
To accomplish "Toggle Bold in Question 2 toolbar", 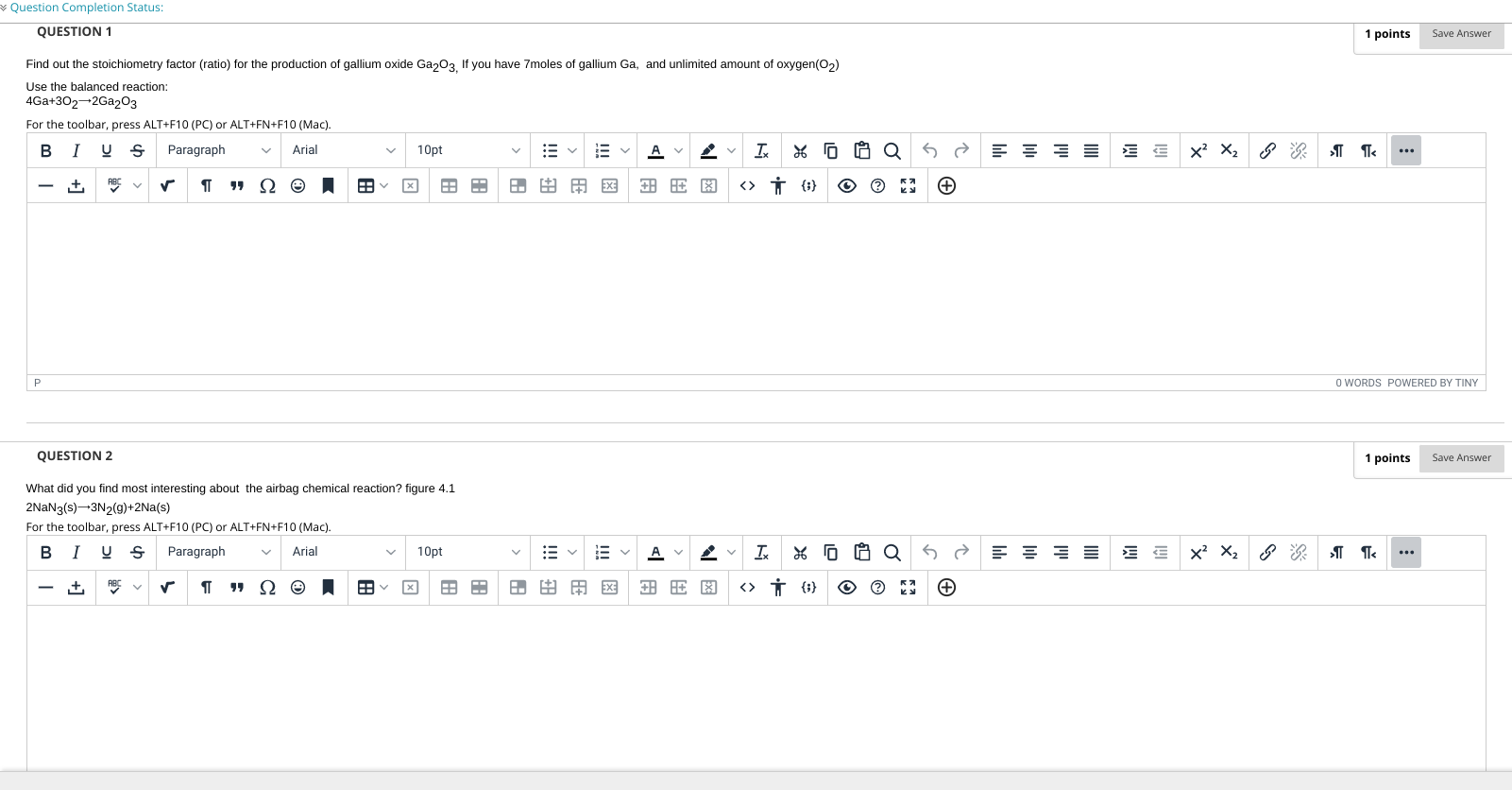I will click(45, 552).
